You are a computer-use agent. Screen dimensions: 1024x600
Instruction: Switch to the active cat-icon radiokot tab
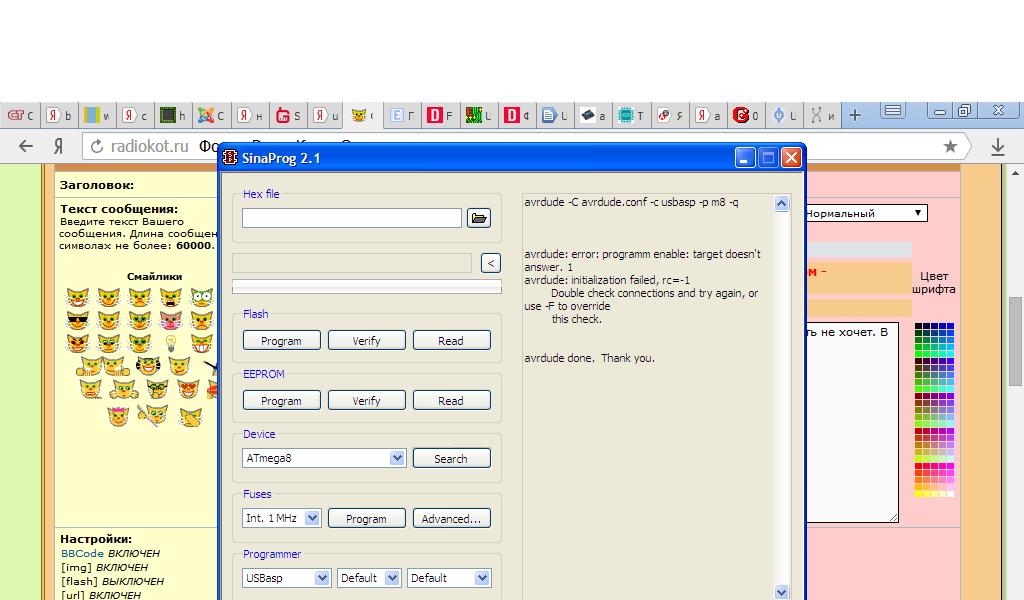coord(362,115)
